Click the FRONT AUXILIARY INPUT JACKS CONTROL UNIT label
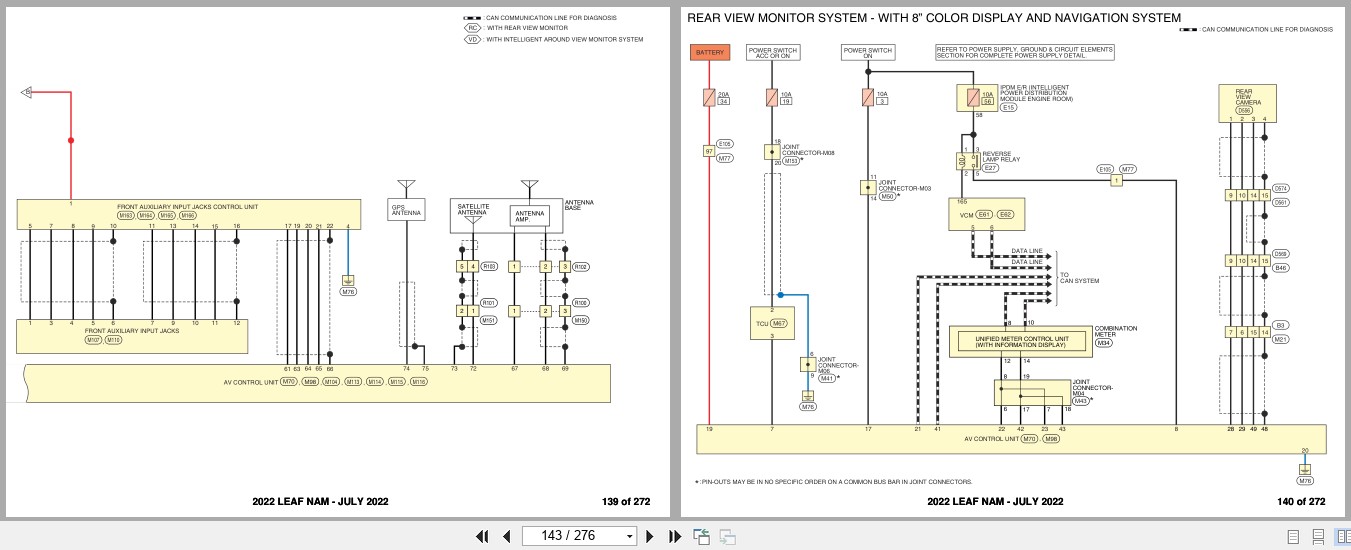 (187, 206)
